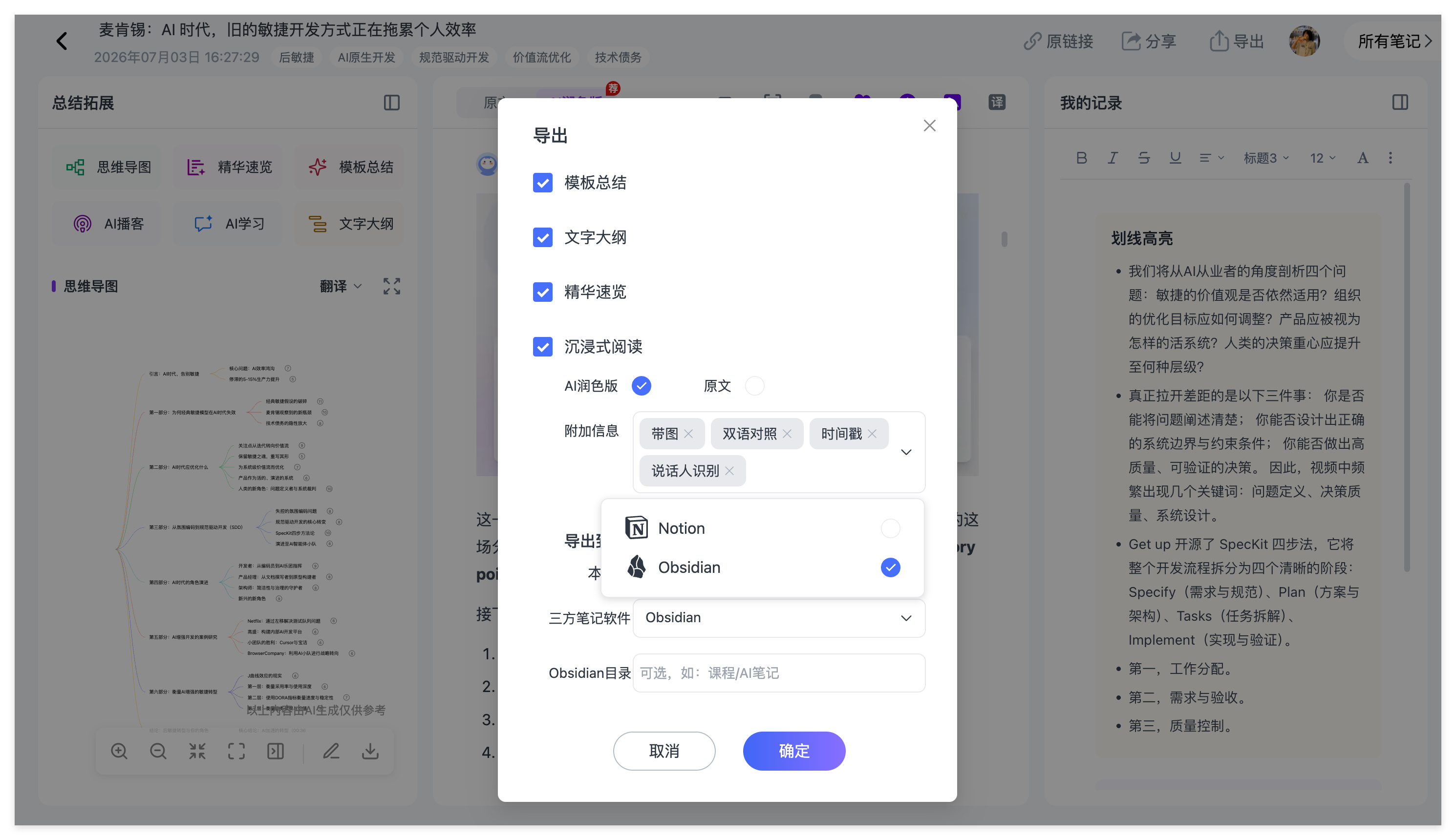Close the 导出 dialog
This screenshot has height=840, width=1456.
tap(929, 126)
